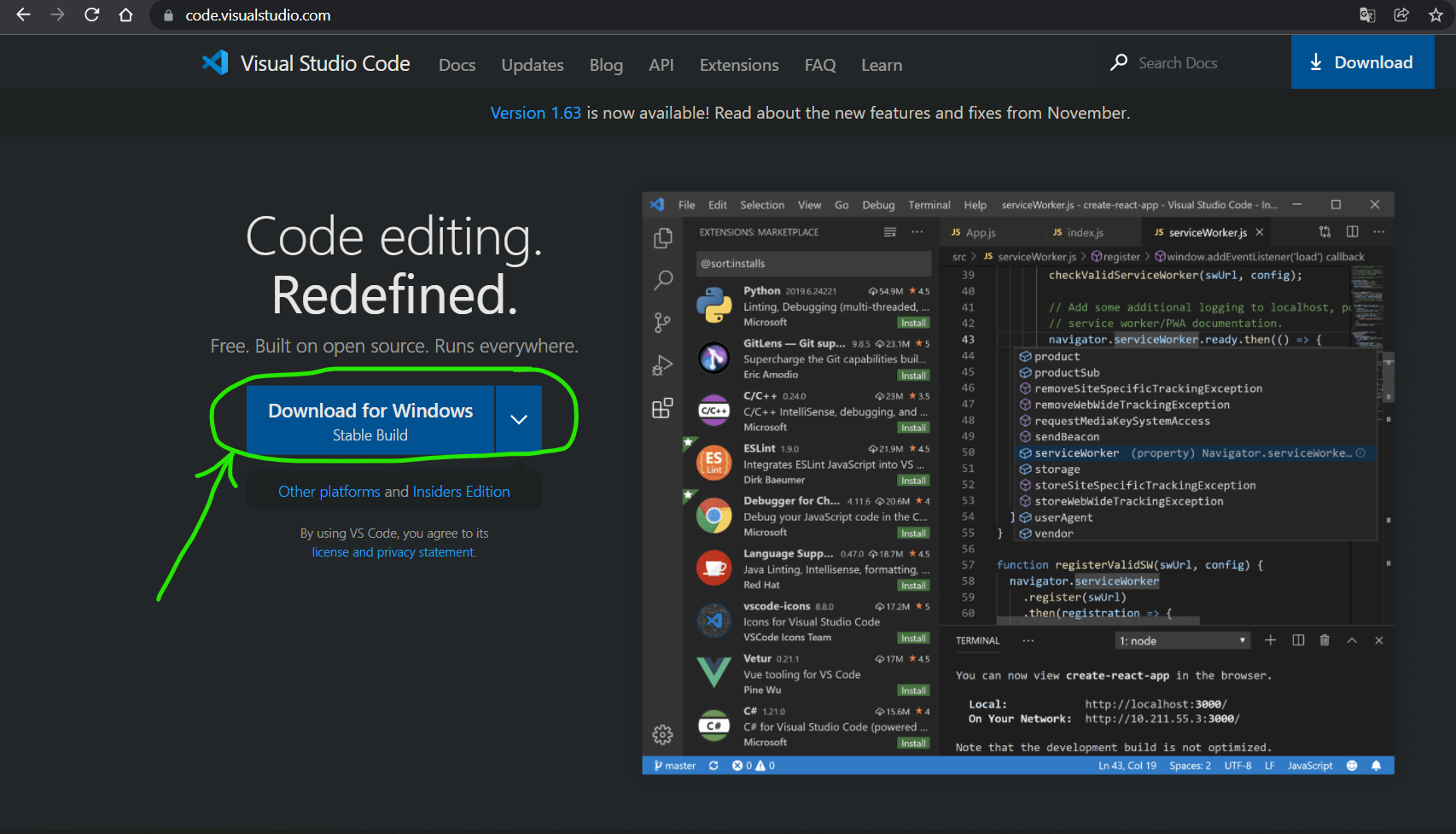This screenshot has height=834, width=1456.
Task: Open the translate page icon in address bar
Action: pyautogui.click(x=1367, y=15)
